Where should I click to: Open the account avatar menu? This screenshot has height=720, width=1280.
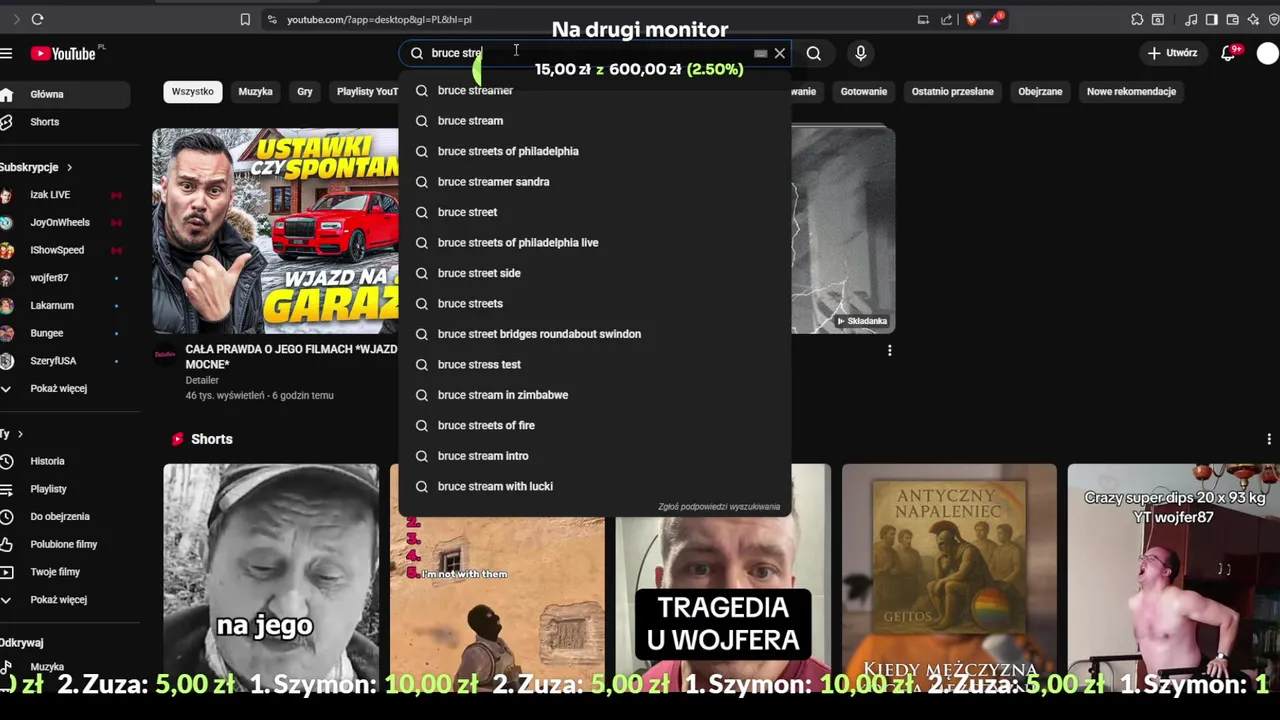1268,53
